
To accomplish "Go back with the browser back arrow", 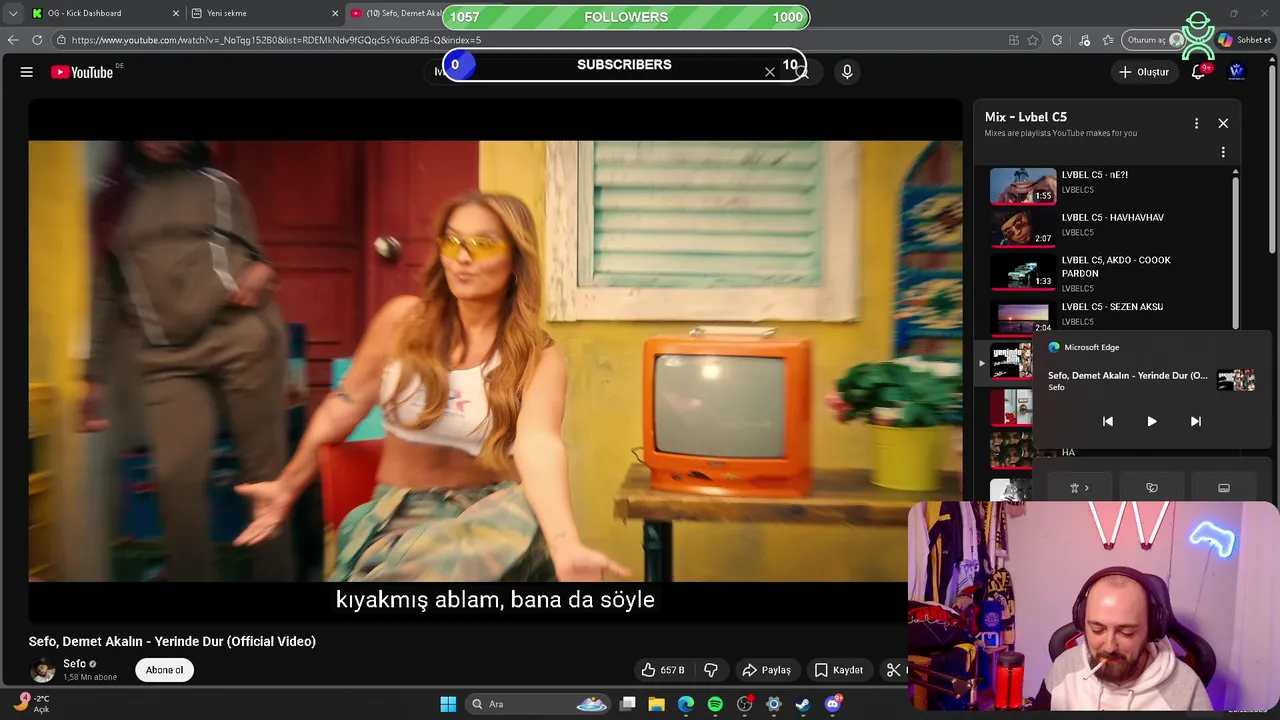I will click(13, 40).
